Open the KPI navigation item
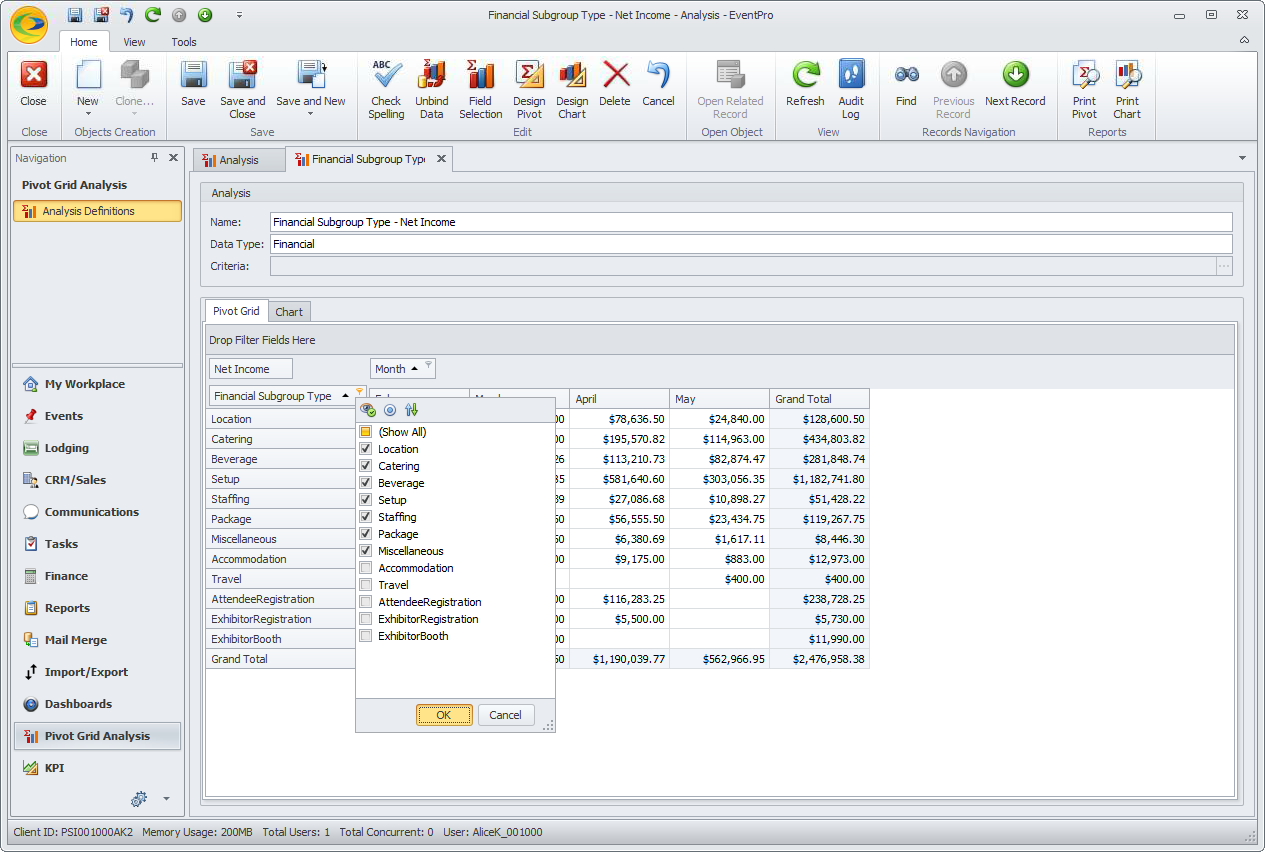Viewport: 1265px width, 852px height. [97, 768]
